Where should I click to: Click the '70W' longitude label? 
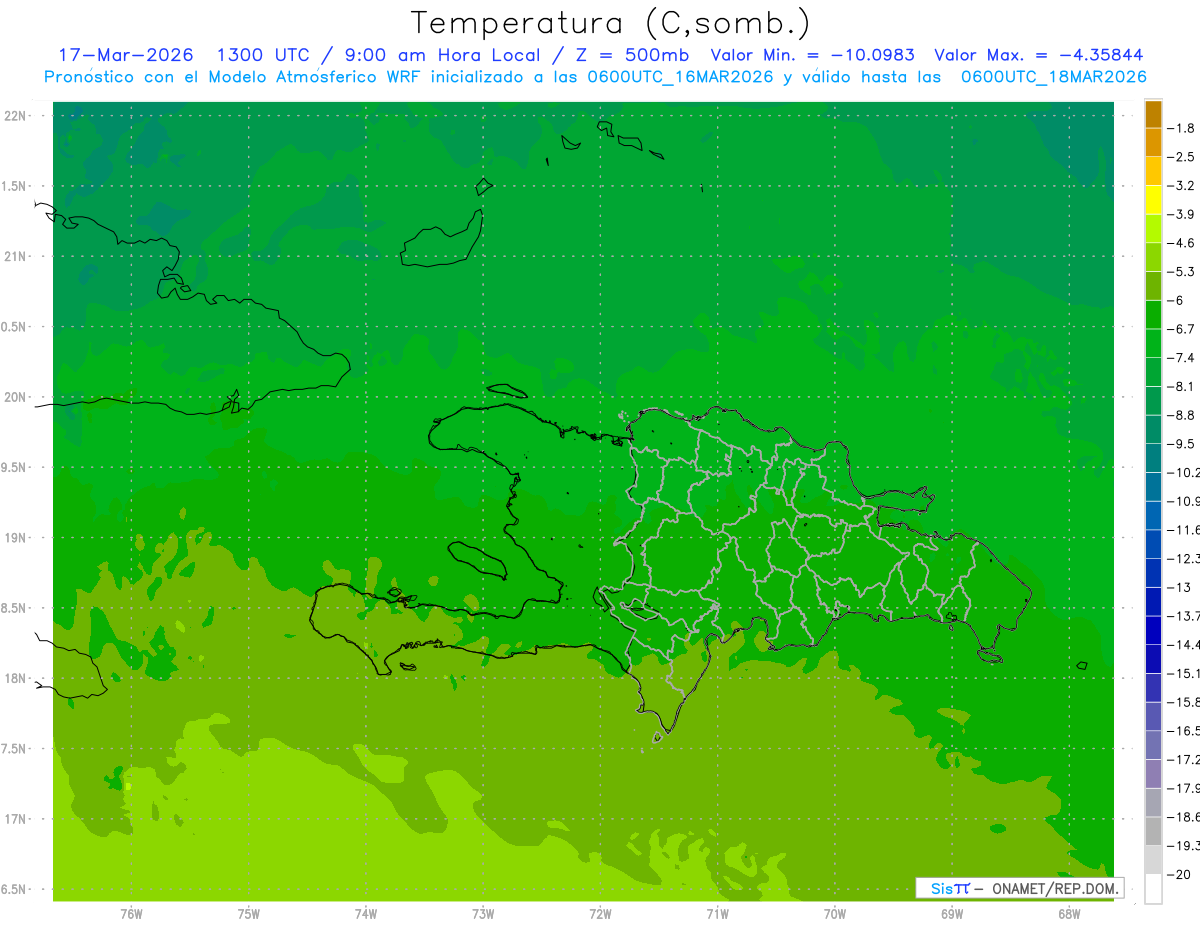[835, 914]
